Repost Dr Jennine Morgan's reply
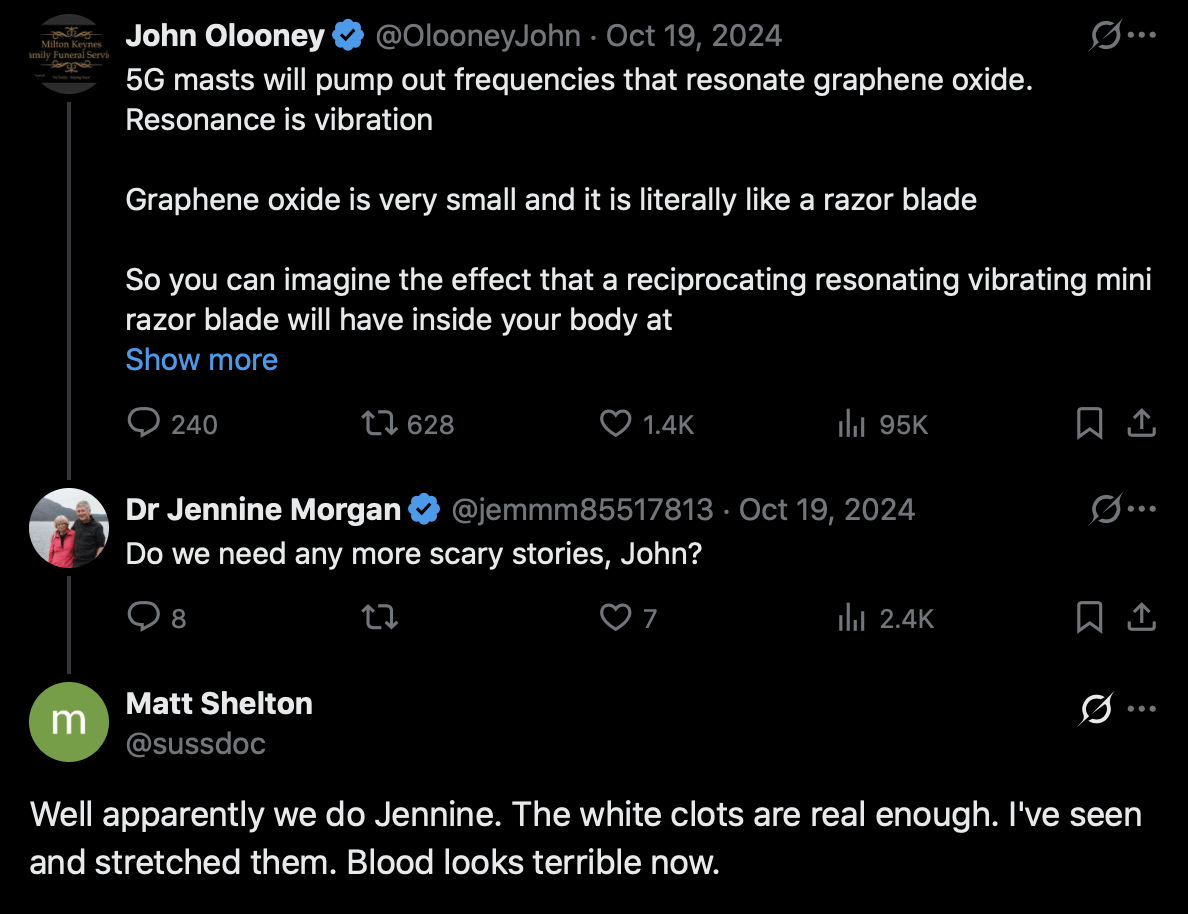This screenshot has width=1188, height=914. pyautogui.click(x=379, y=618)
